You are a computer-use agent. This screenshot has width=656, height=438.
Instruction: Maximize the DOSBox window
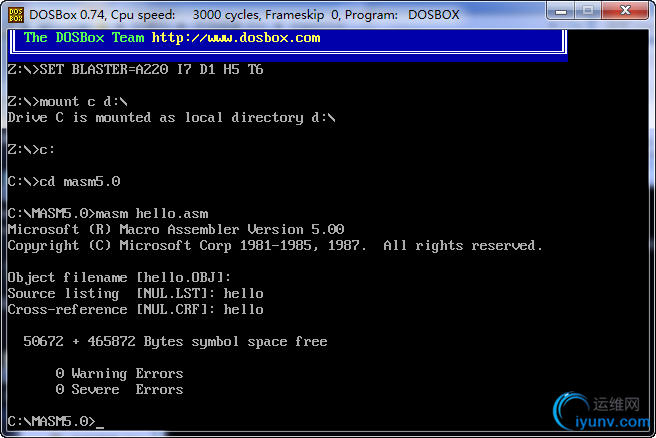(x=588, y=10)
